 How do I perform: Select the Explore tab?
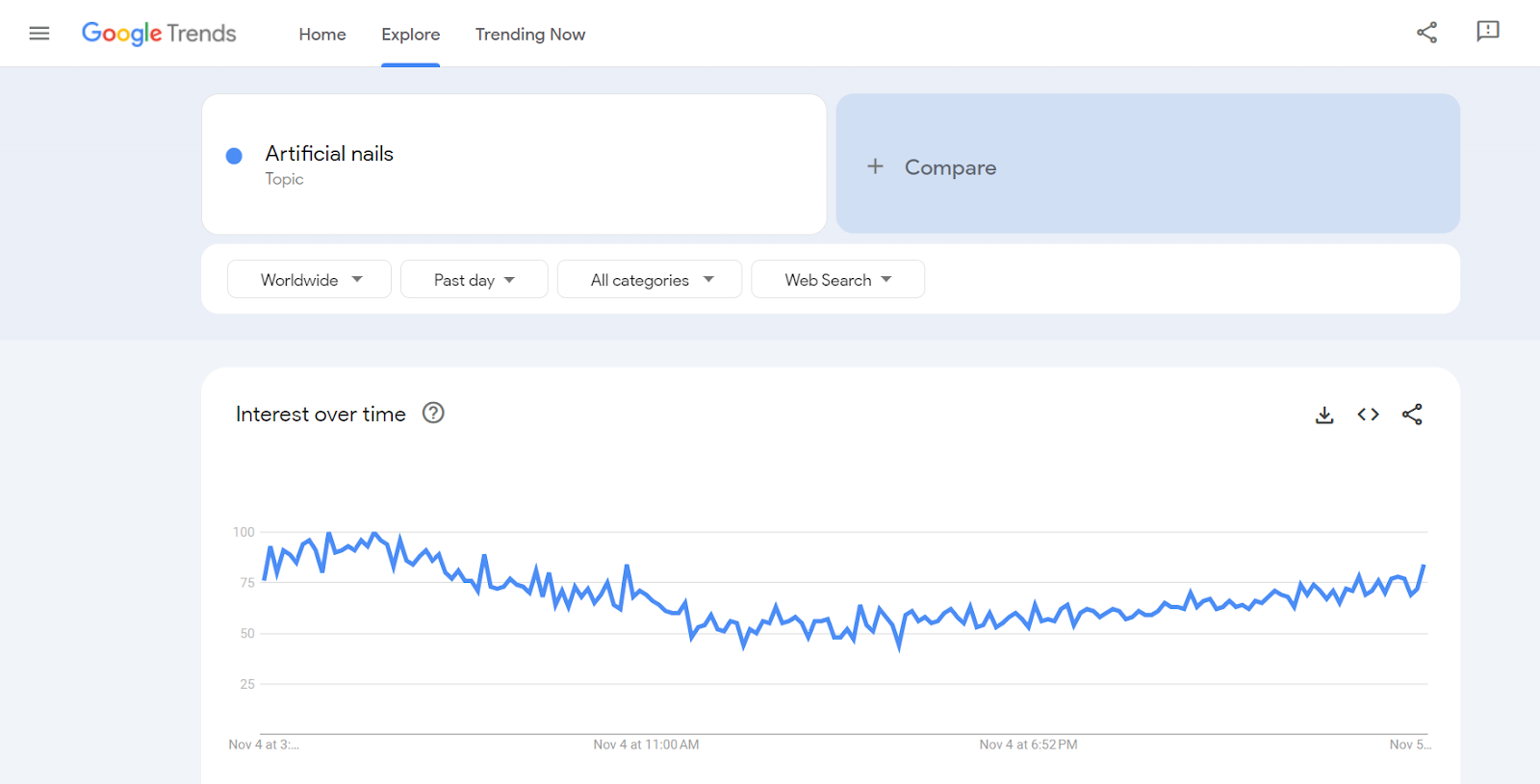(x=411, y=35)
